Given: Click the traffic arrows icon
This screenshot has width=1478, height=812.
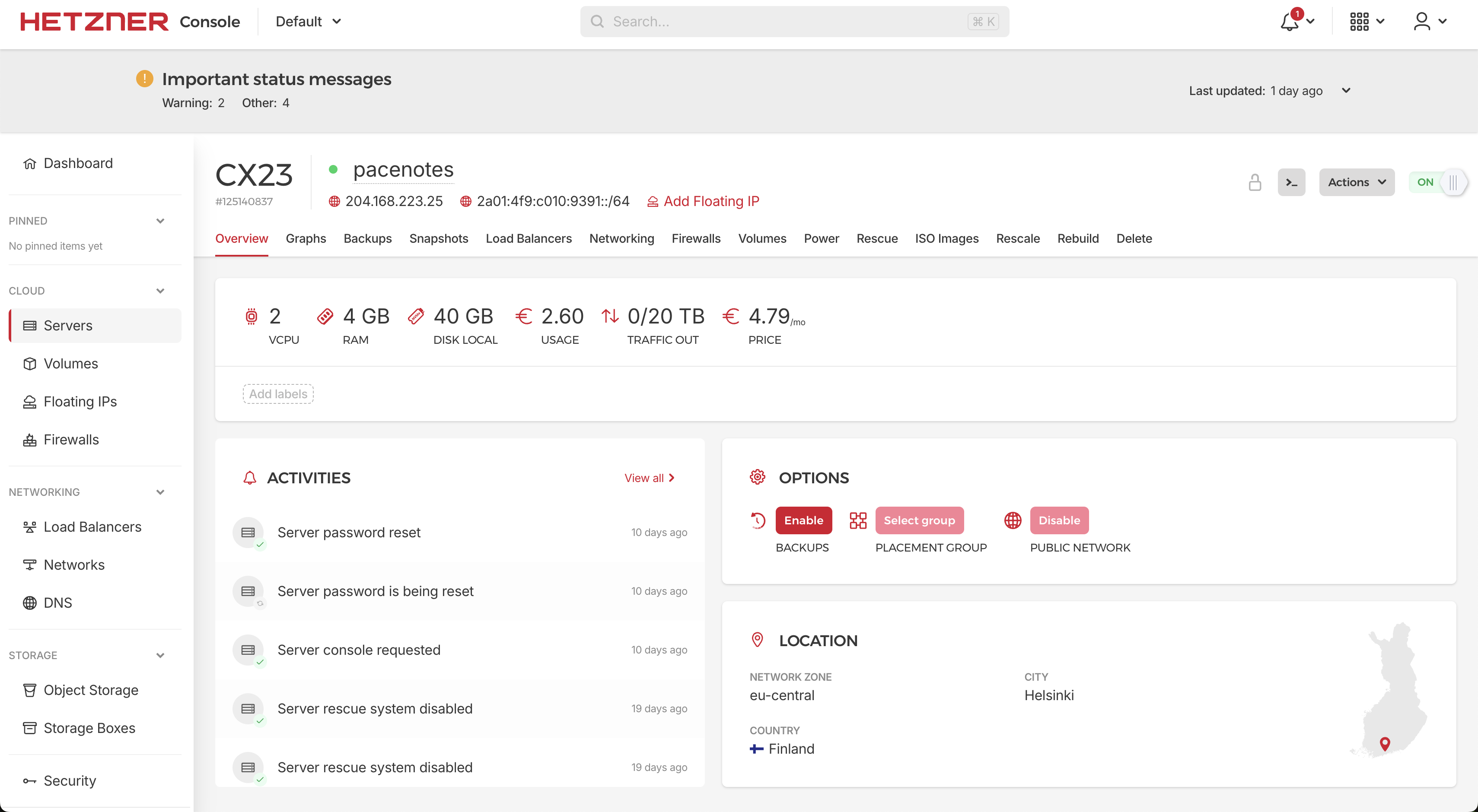Looking at the screenshot, I should coord(610,316).
